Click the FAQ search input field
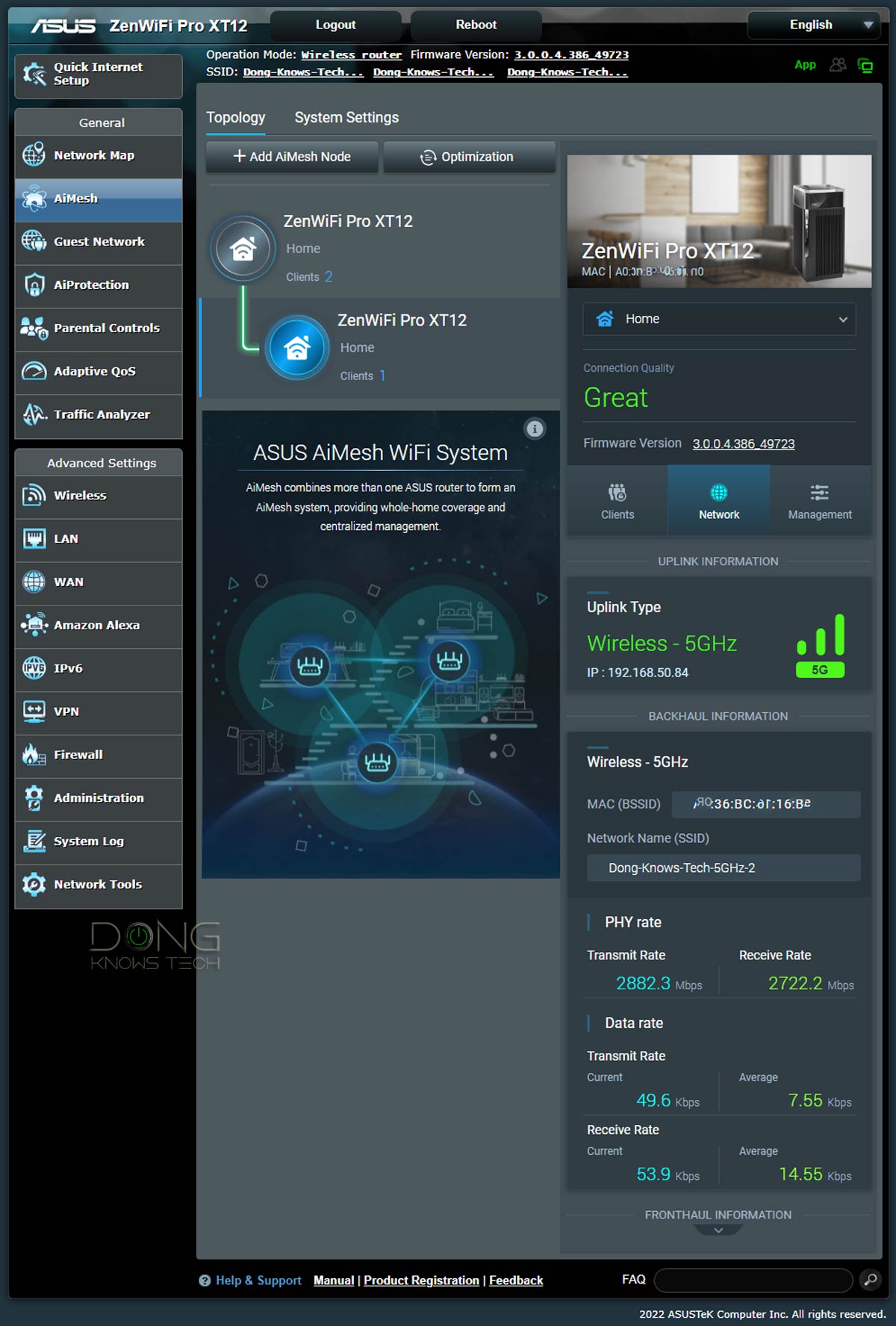Viewport: 896px width, 1326px height. click(x=753, y=1280)
